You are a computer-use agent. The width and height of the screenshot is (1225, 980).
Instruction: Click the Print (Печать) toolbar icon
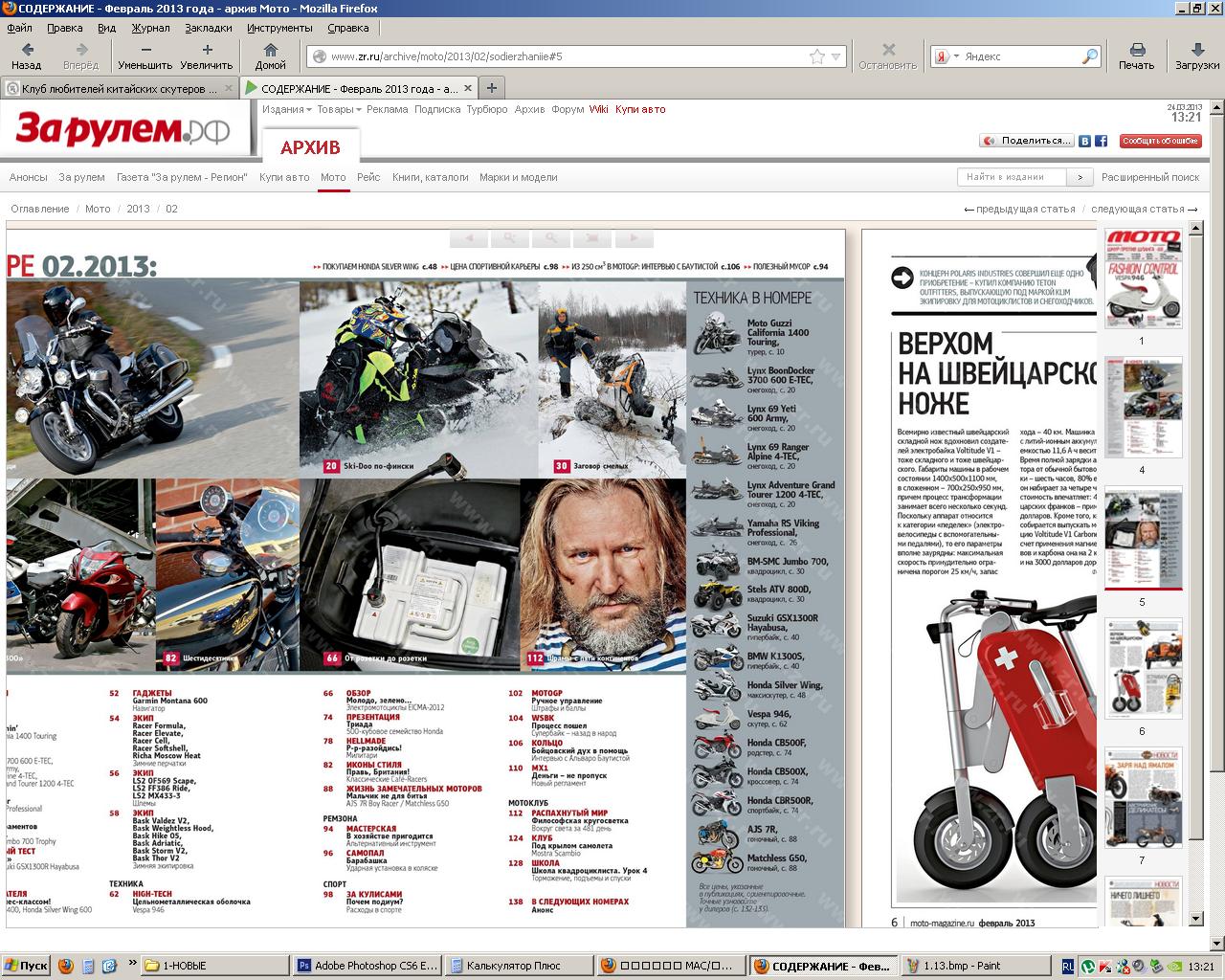1136,56
